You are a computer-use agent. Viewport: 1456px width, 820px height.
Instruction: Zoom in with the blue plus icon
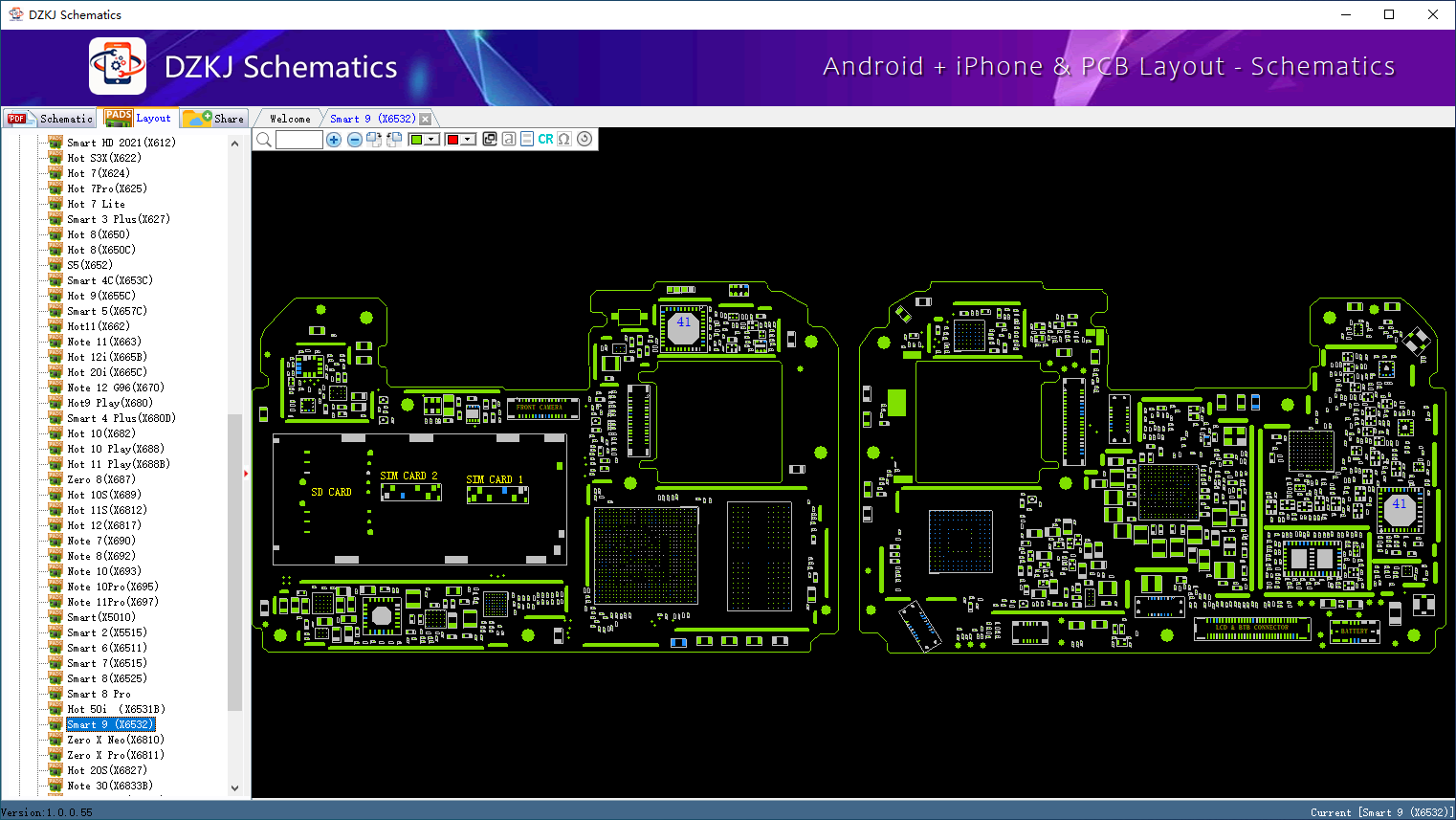[334, 140]
